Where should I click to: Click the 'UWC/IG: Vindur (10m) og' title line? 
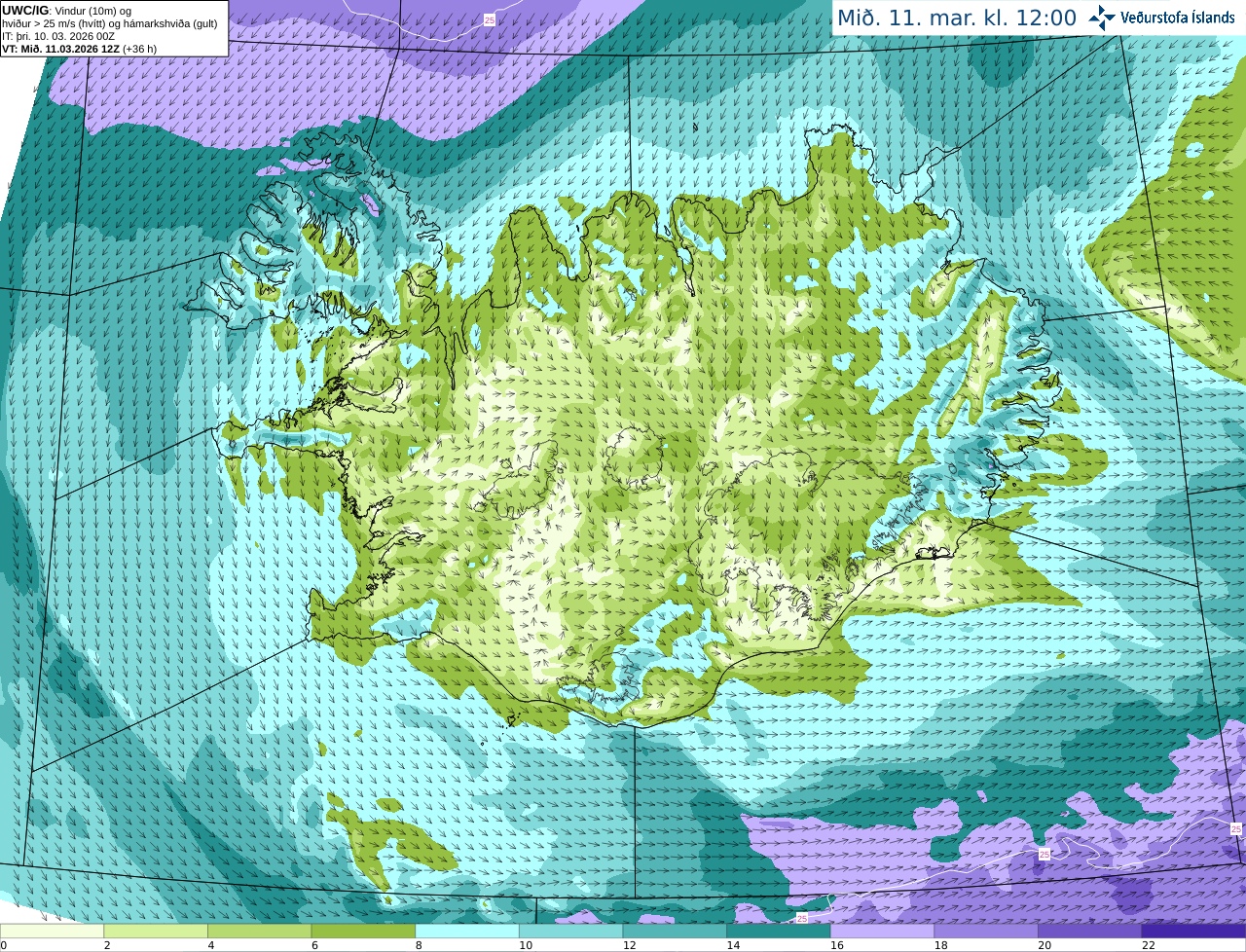(66, 11)
